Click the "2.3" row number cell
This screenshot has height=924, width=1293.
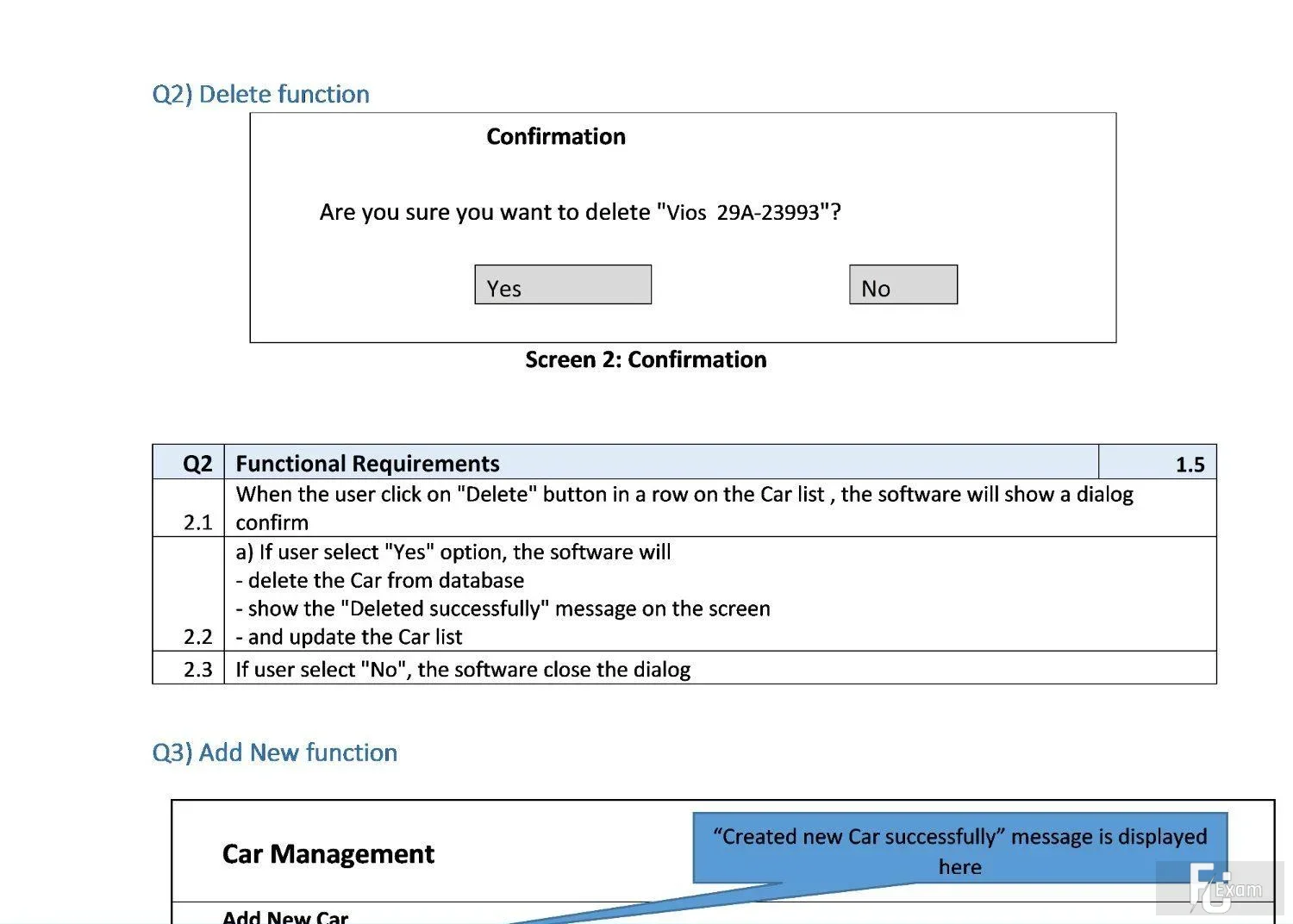189,668
